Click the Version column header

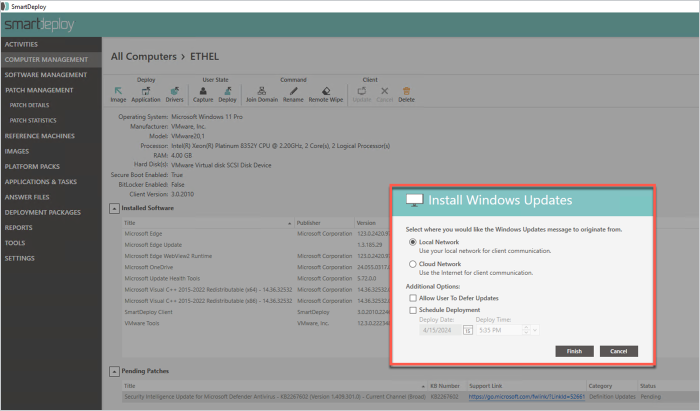coord(372,223)
